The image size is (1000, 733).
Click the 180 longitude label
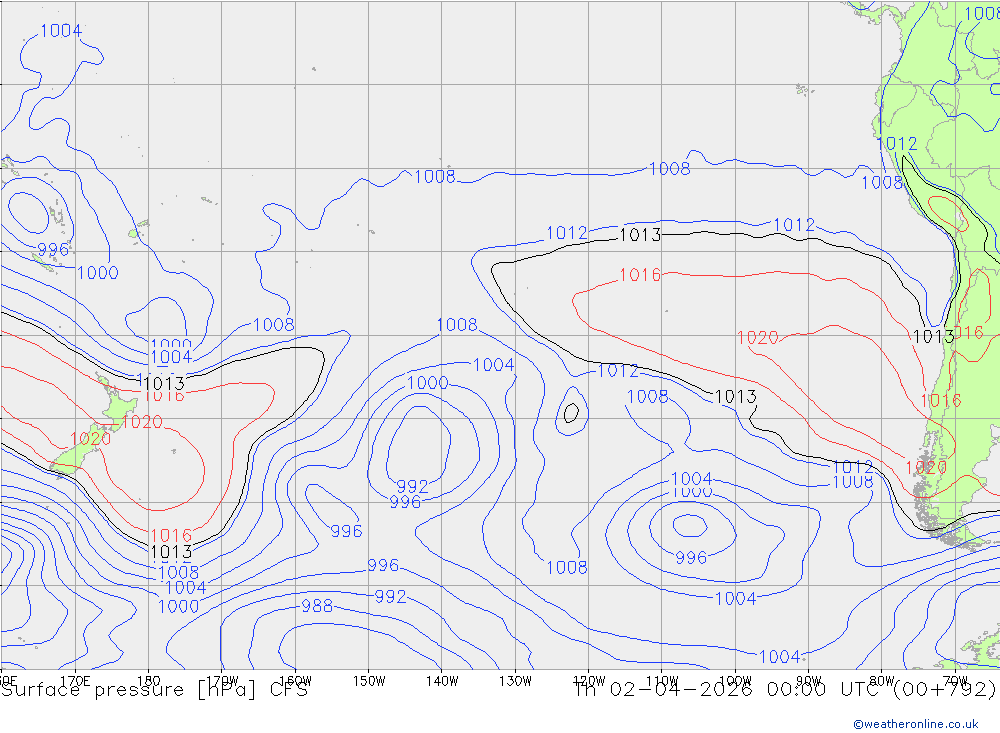pos(149,681)
